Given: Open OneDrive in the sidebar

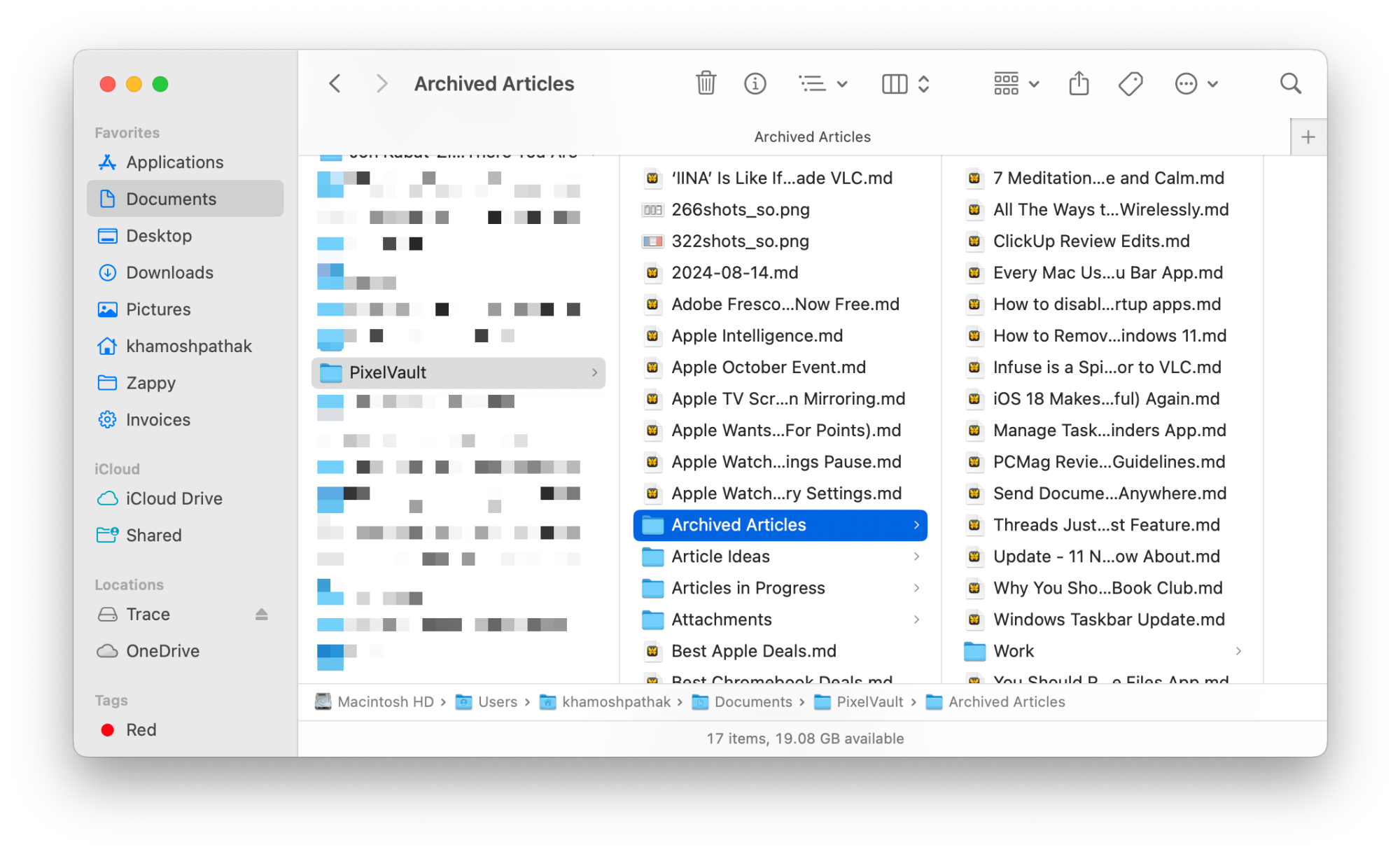Looking at the screenshot, I should tap(185, 651).
